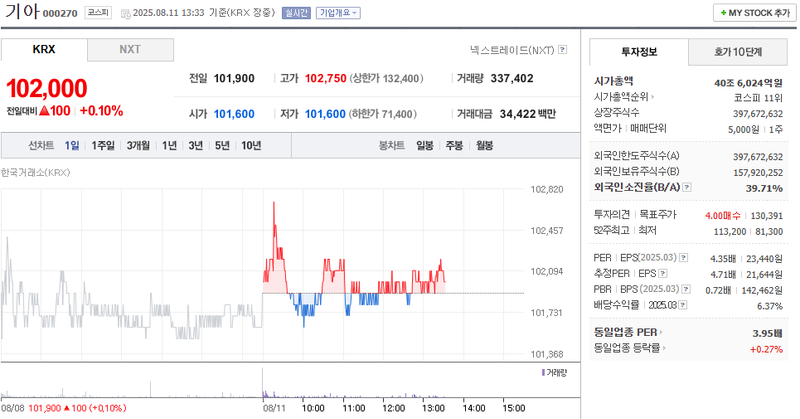
Task: Click the +0.10% change percentage beside 전일대비
Action: pos(102,111)
